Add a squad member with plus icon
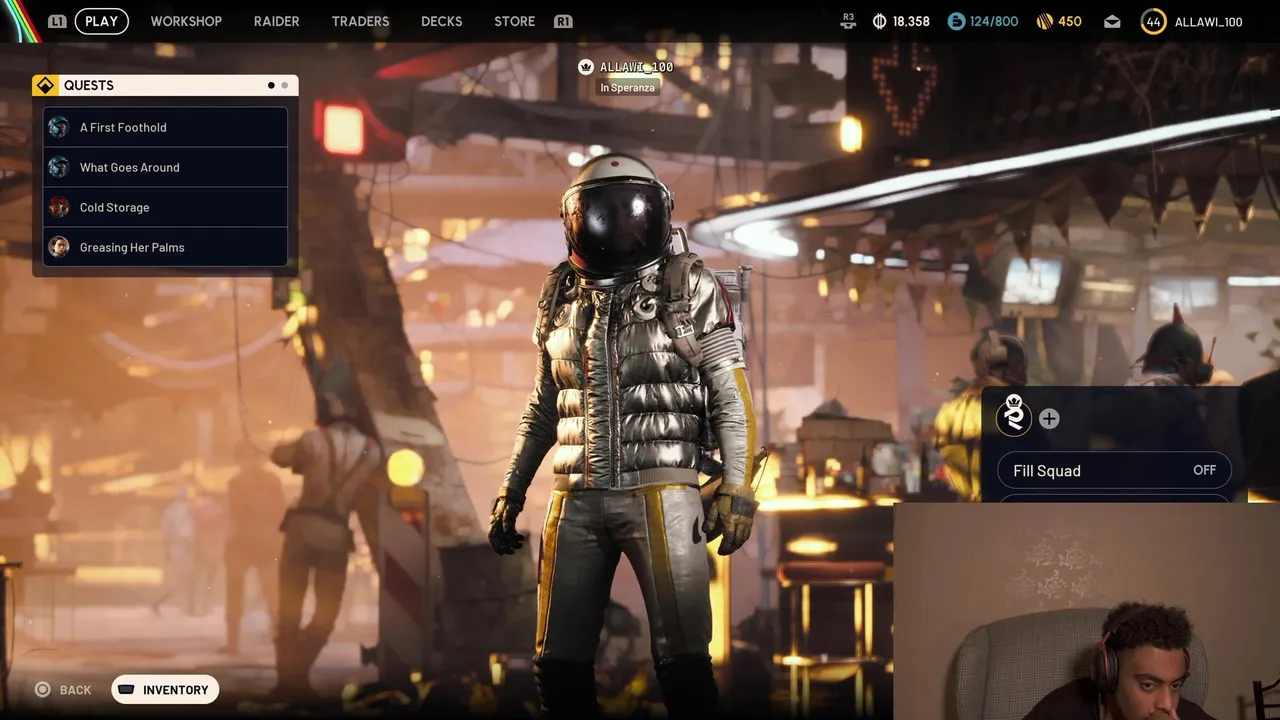1280x720 pixels. (x=1049, y=419)
